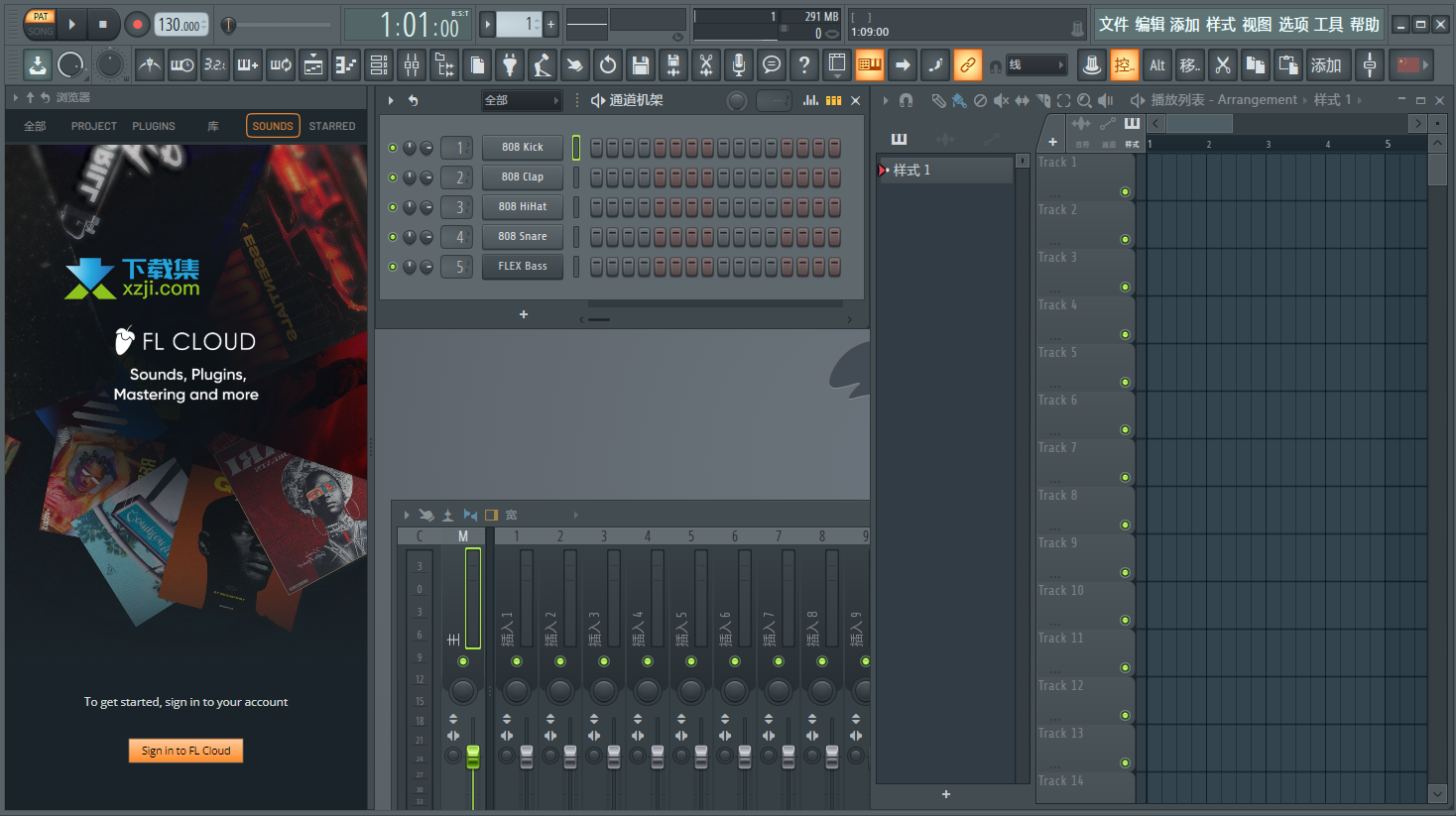Image resolution: width=1456 pixels, height=816 pixels.
Task: Open audio editor scissors icon
Action: tap(706, 65)
